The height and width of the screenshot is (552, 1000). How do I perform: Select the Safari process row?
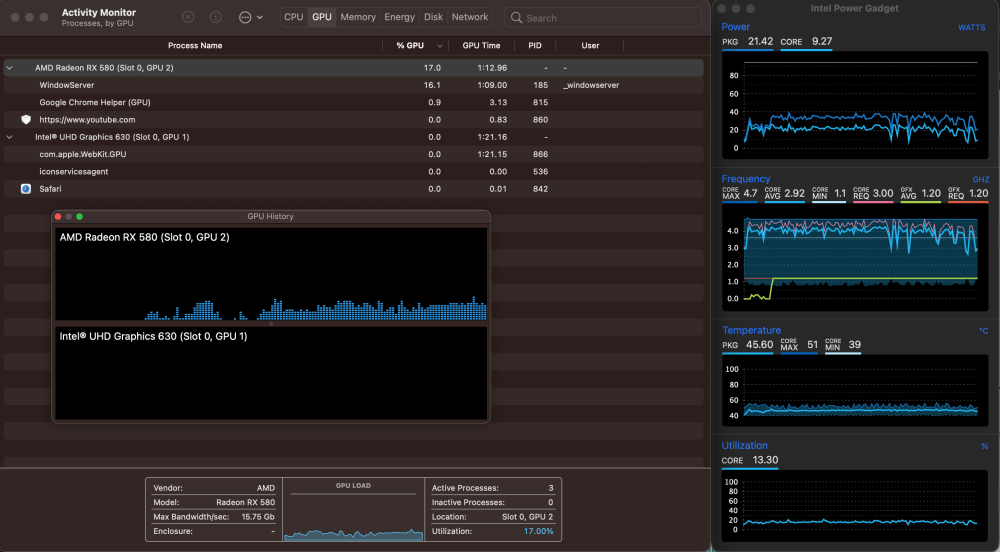click(x=353, y=189)
